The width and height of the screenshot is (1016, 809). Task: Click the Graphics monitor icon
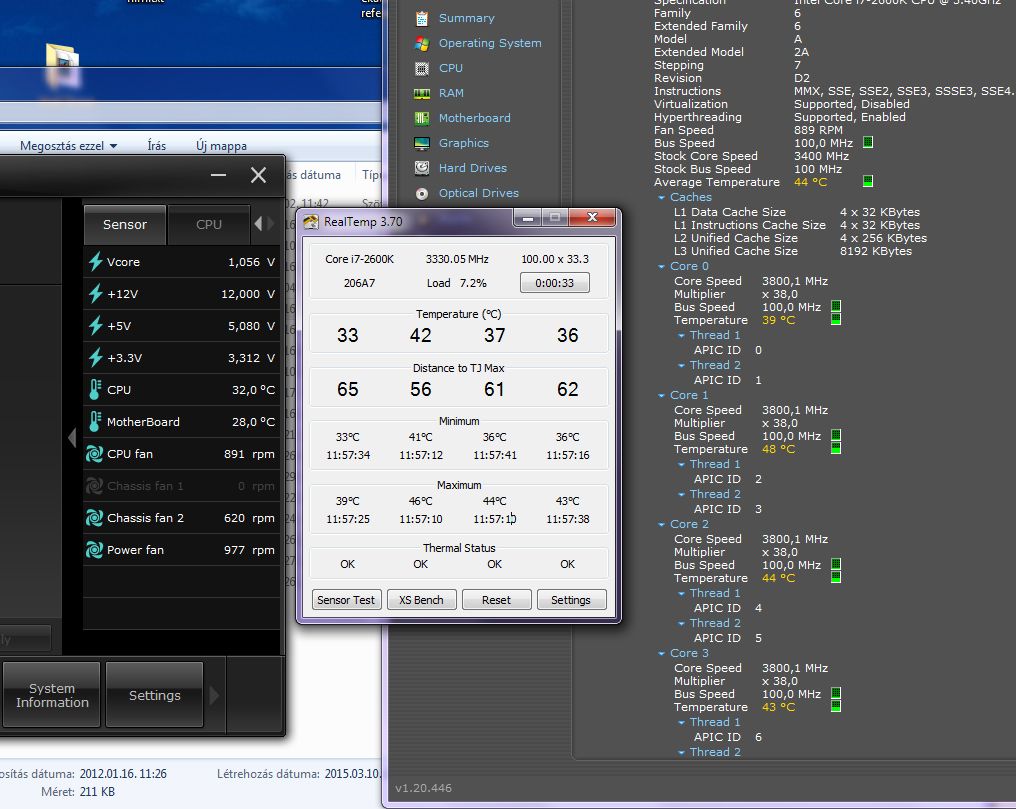click(x=422, y=143)
